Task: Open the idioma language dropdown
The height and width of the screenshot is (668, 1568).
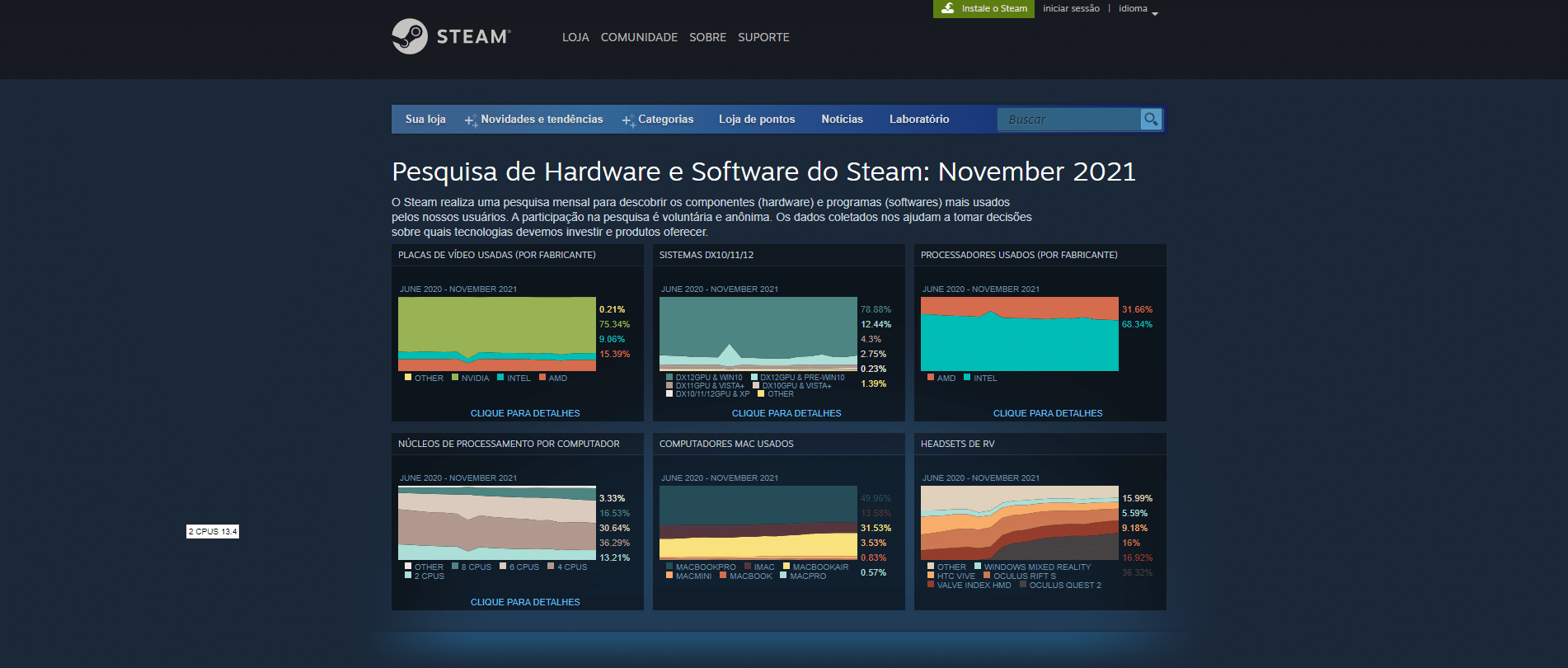Action: tap(1138, 9)
